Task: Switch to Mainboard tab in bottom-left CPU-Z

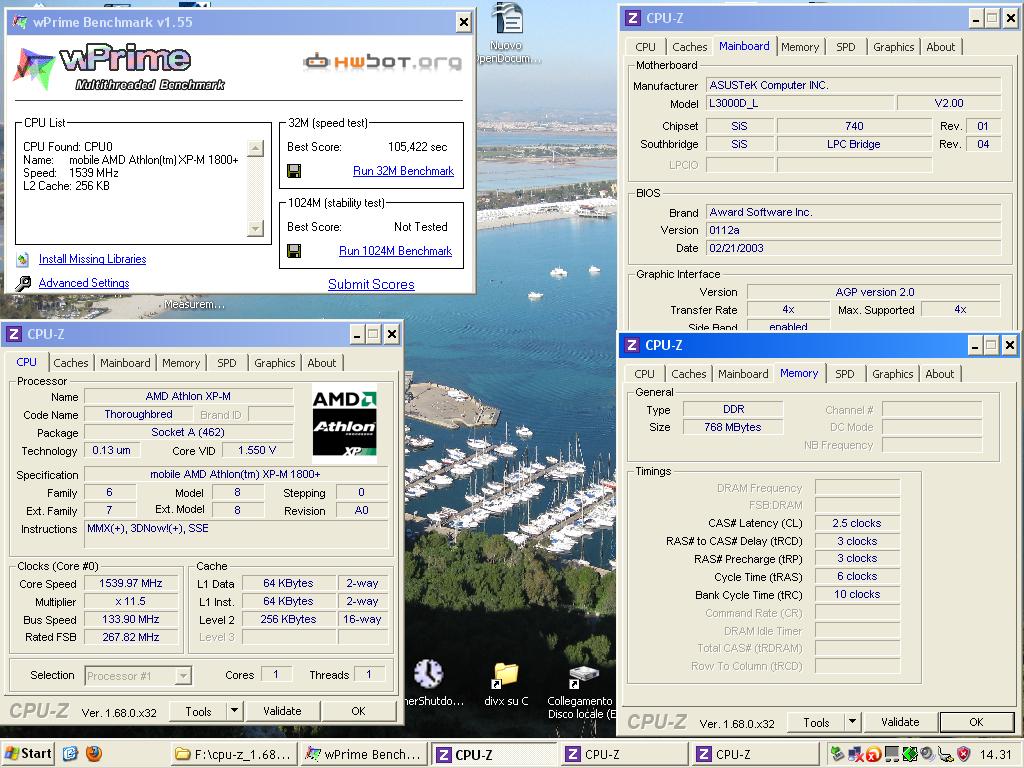Action: tap(125, 363)
